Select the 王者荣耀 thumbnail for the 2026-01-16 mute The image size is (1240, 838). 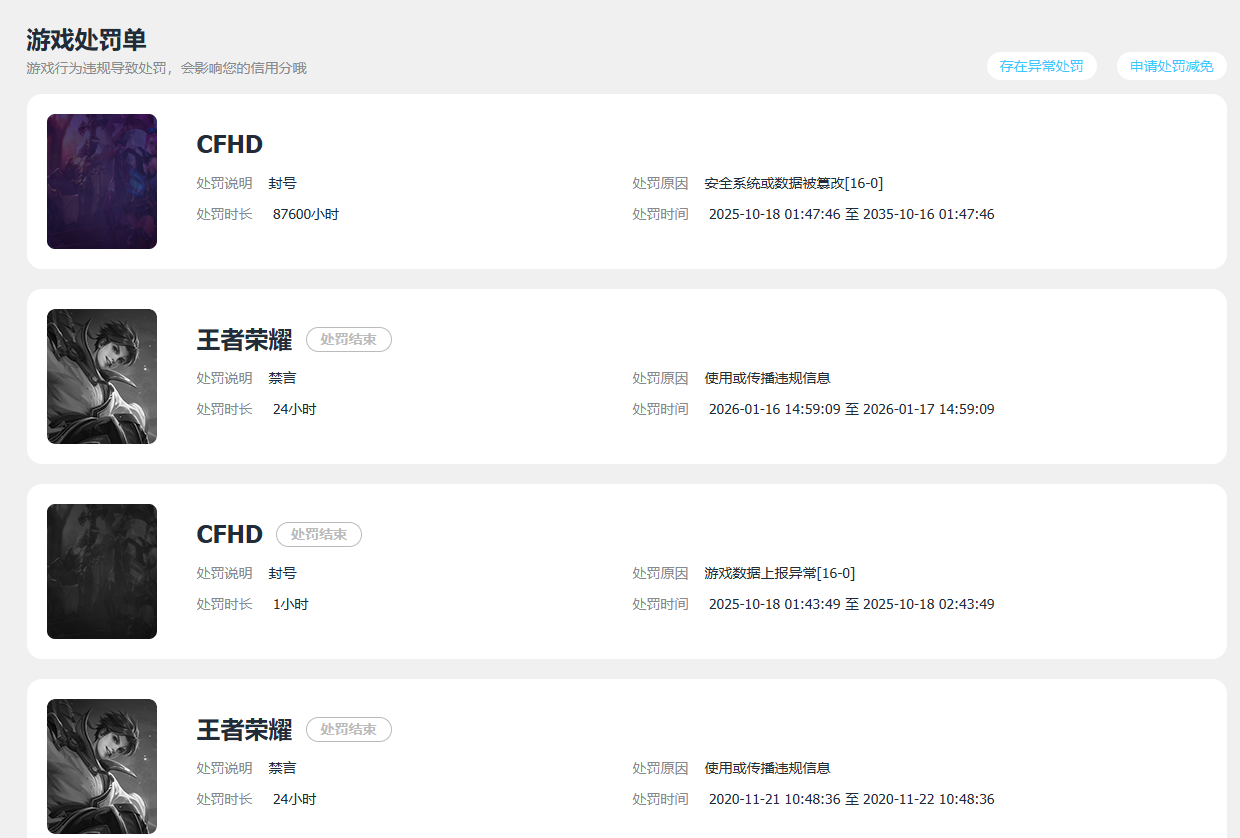tap(102, 376)
